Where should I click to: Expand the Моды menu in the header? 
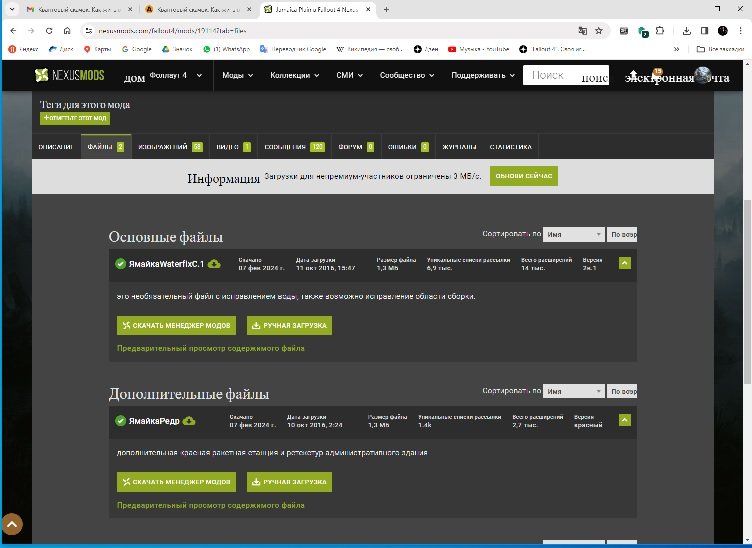[x=237, y=76]
